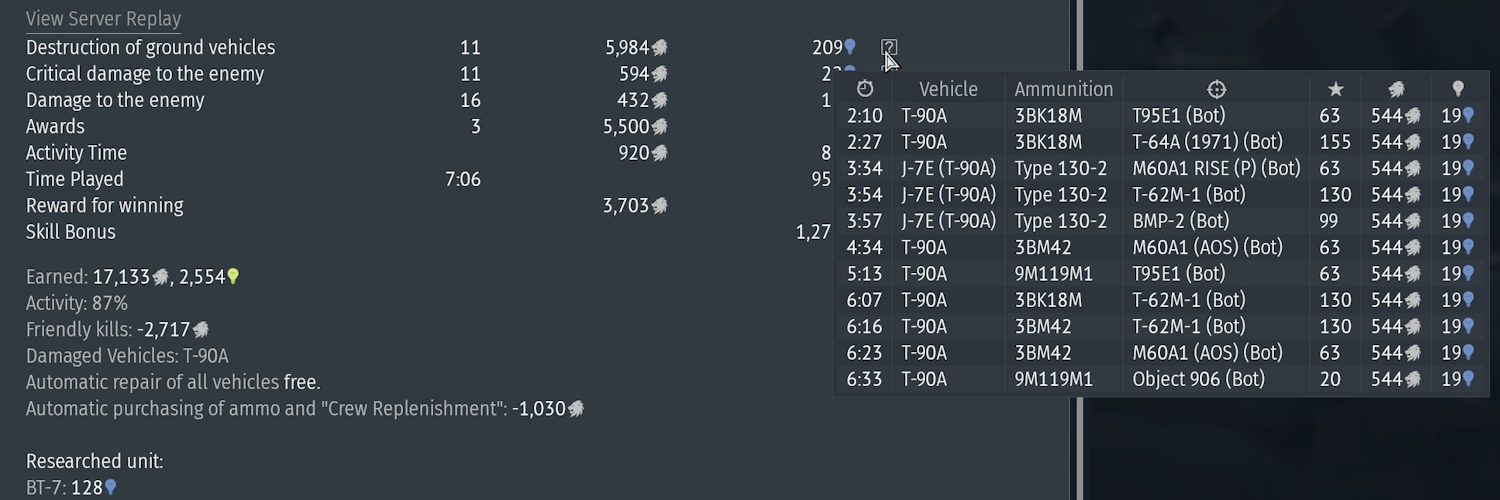
Task: Click the question mark icon beside ground vehicles
Action: (889, 47)
